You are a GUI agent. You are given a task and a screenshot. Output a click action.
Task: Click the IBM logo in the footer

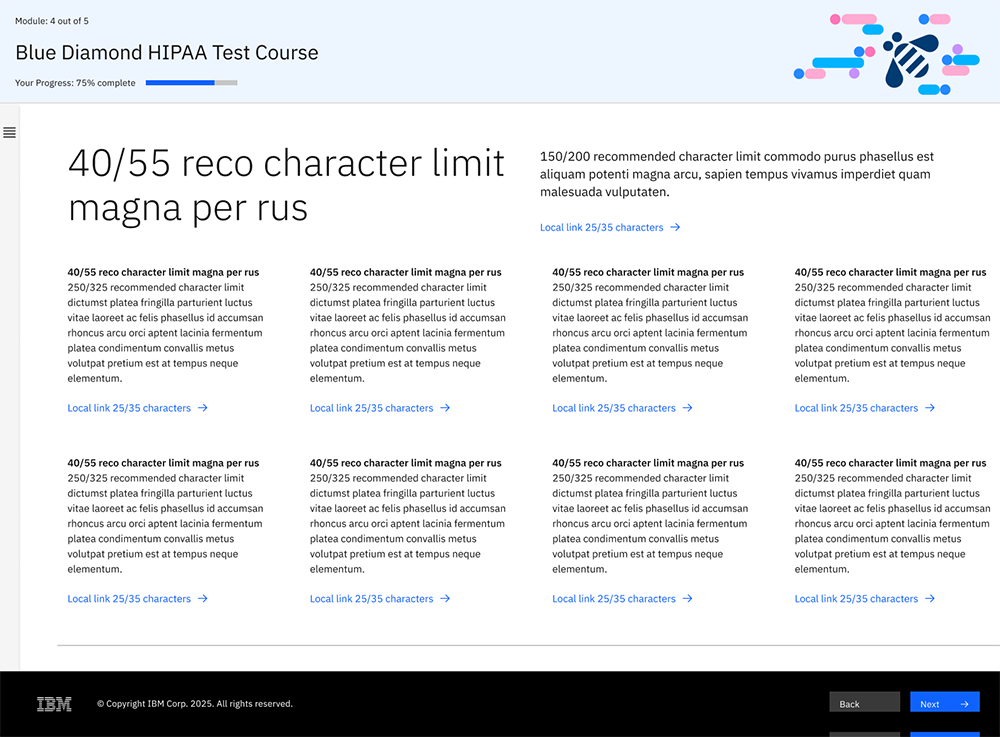pos(54,704)
